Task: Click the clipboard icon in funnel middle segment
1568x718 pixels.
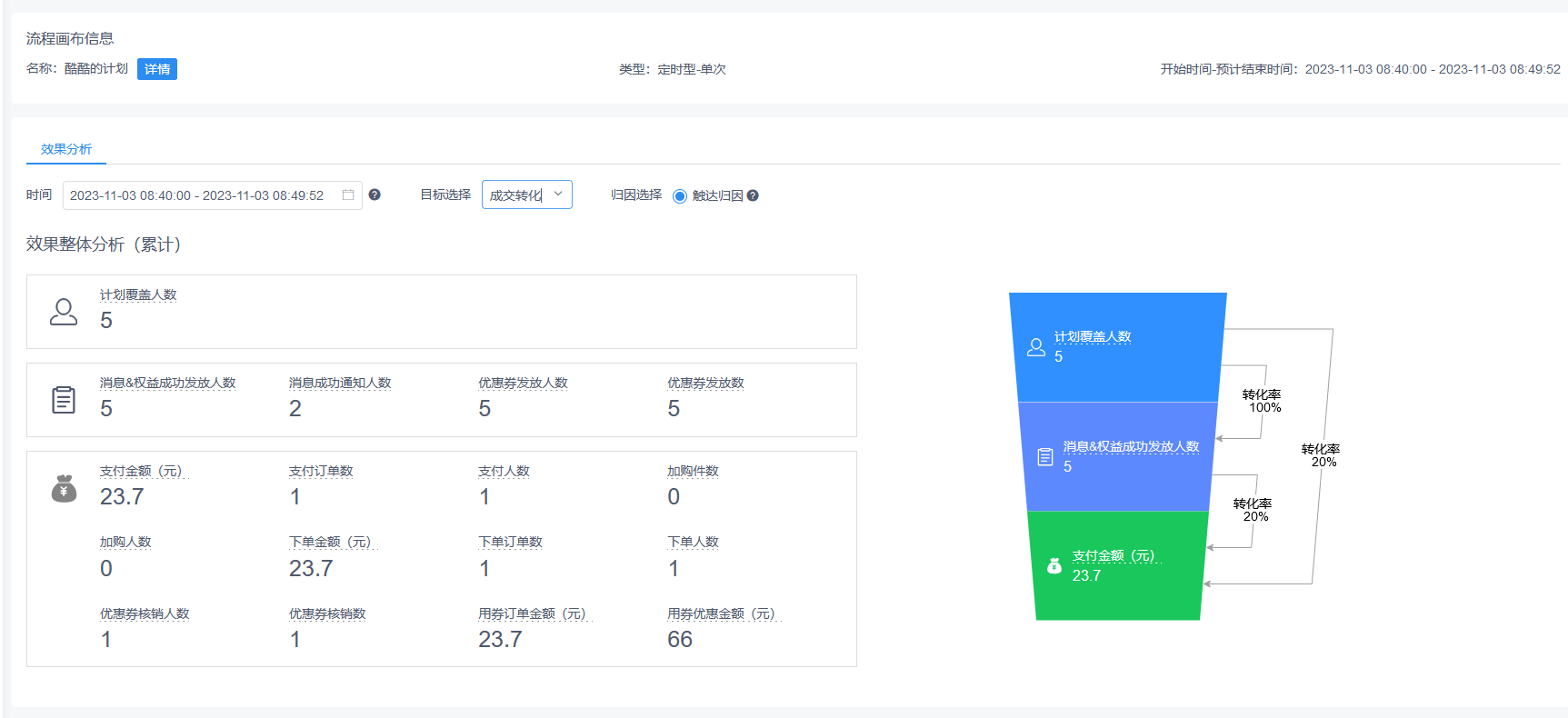Action: pos(1045,457)
